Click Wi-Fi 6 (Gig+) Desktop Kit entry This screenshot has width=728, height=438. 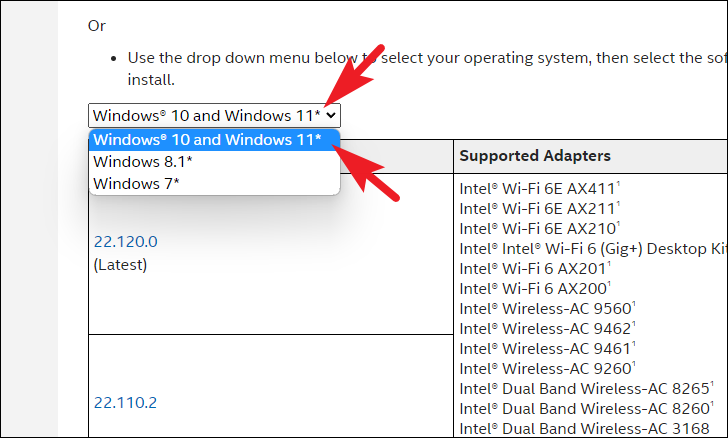coord(592,247)
